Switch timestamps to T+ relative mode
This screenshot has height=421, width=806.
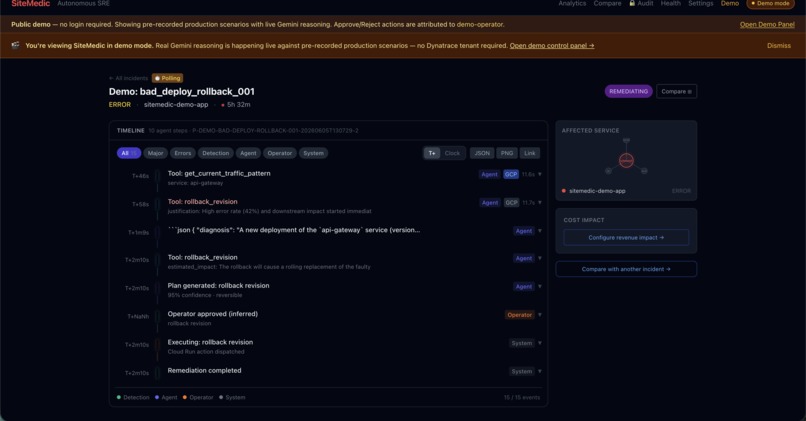pyautogui.click(x=432, y=153)
